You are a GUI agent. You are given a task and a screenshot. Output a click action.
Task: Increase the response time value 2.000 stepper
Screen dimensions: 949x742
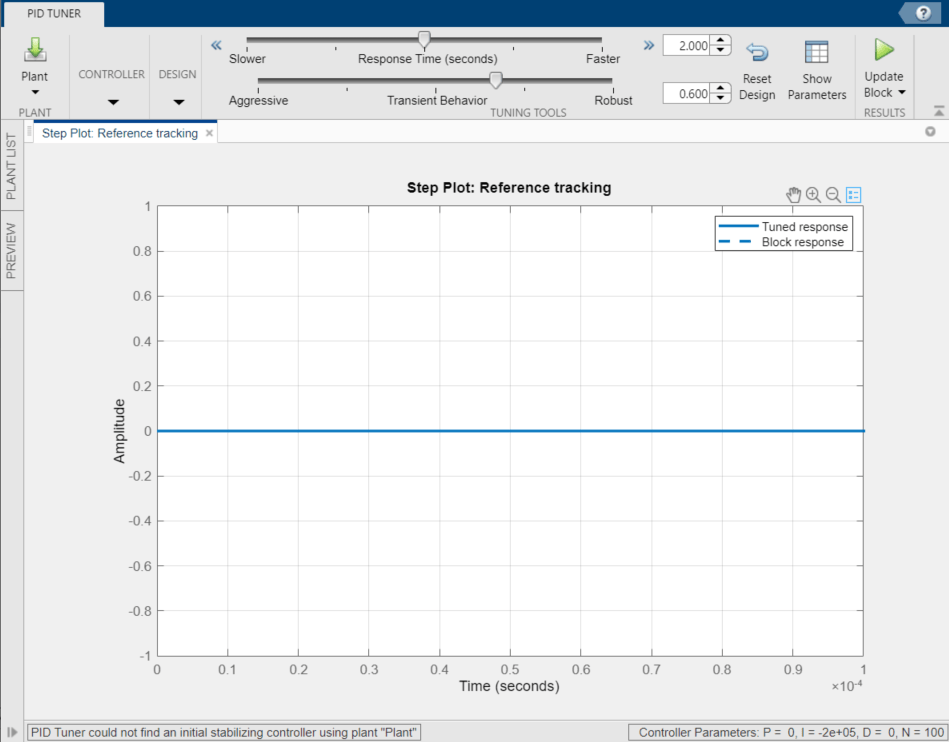coord(720,40)
